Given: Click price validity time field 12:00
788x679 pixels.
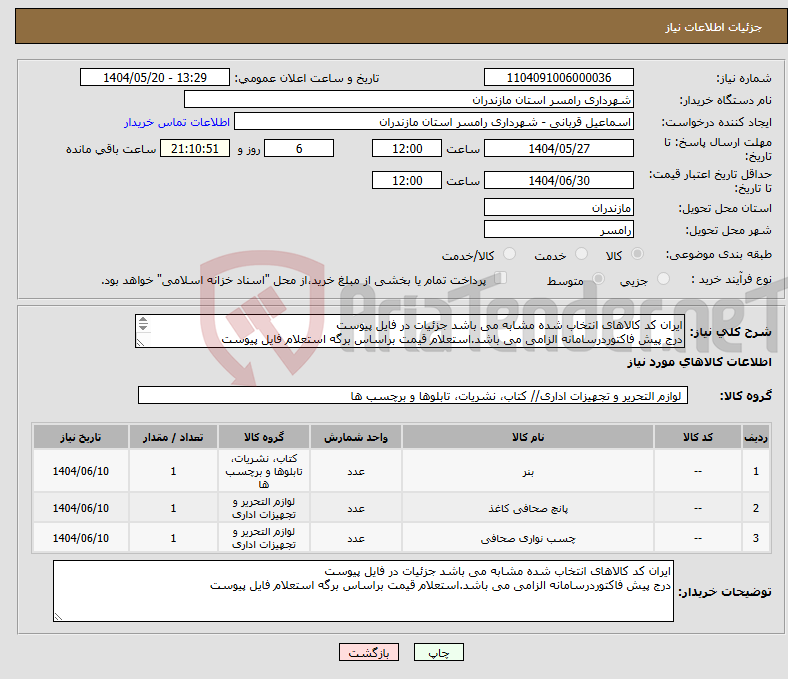Looking at the screenshot, I should (x=407, y=180).
